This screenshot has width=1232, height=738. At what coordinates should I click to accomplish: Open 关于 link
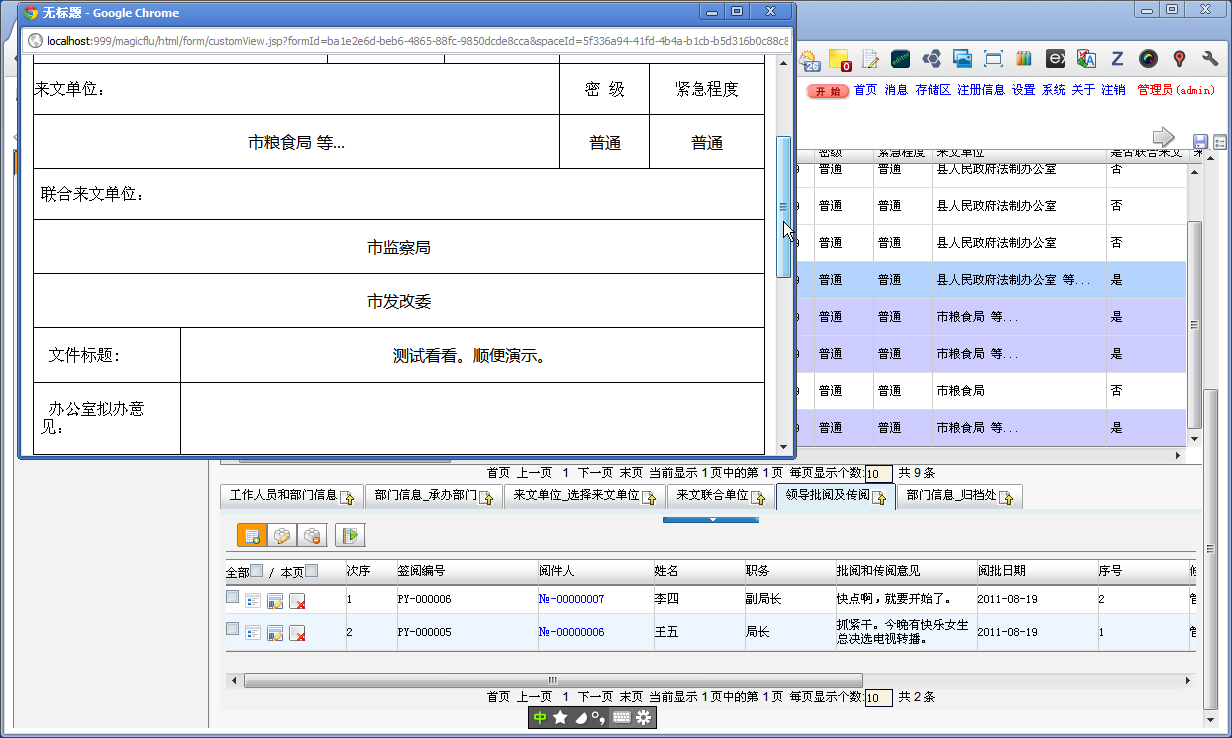(1083, 90)
